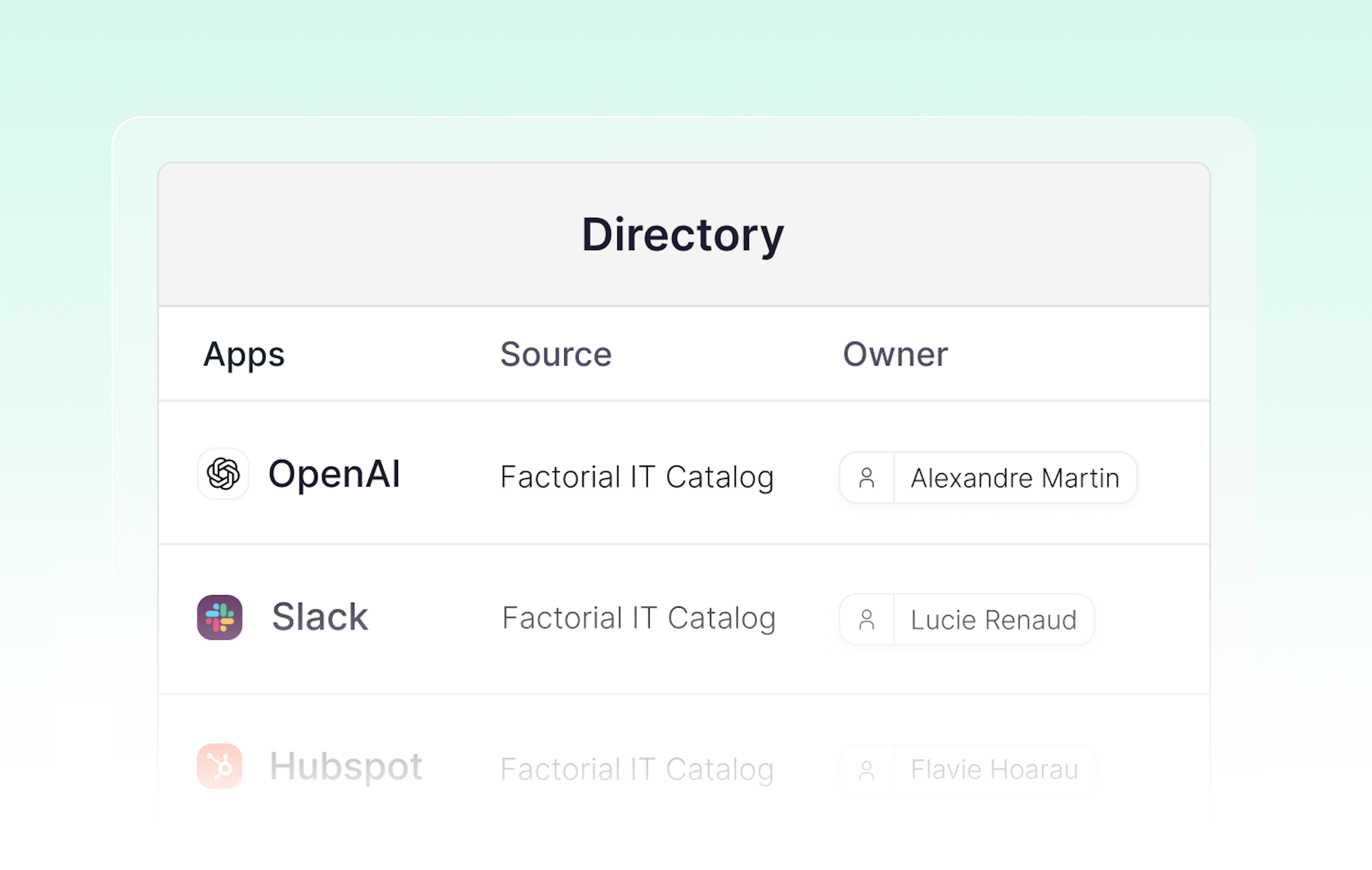The image size is (1372, 870).
Task: Click the person icon next to Flavie Hoarau
Action: click(867, 770)
